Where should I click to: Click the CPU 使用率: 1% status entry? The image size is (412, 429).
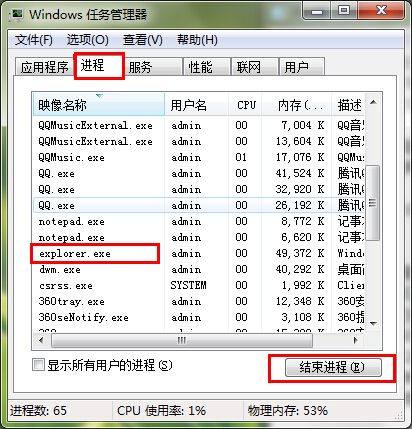(x=162, y=411)
